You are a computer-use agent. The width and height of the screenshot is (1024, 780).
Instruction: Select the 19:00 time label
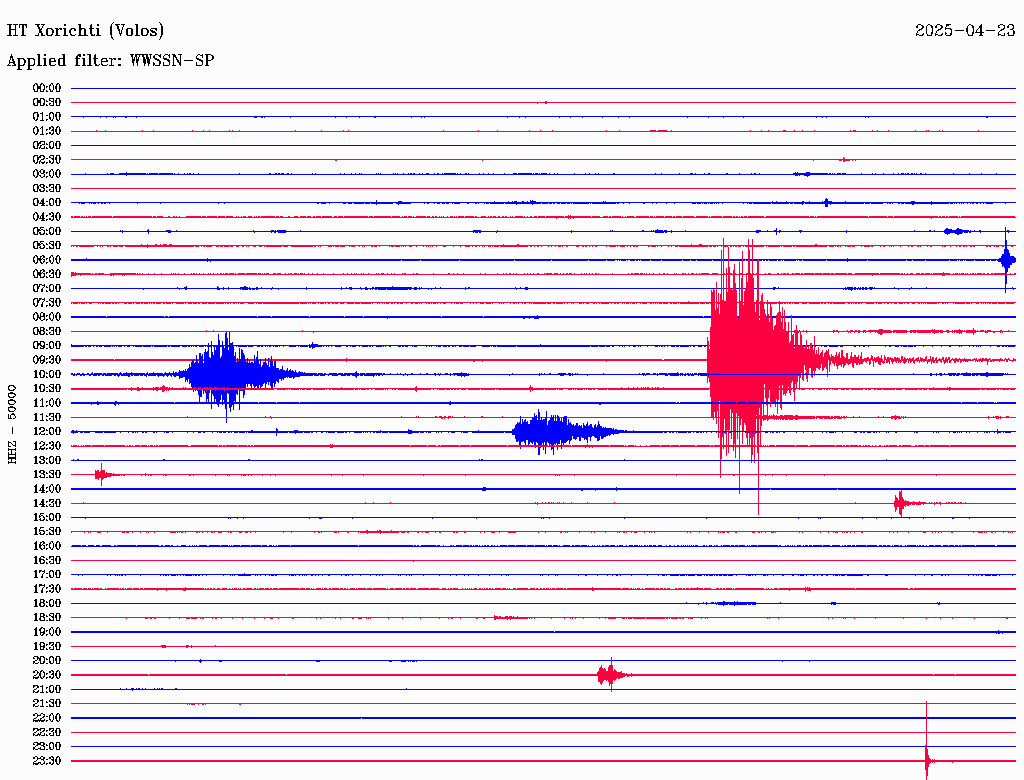(x=47, y=632)
